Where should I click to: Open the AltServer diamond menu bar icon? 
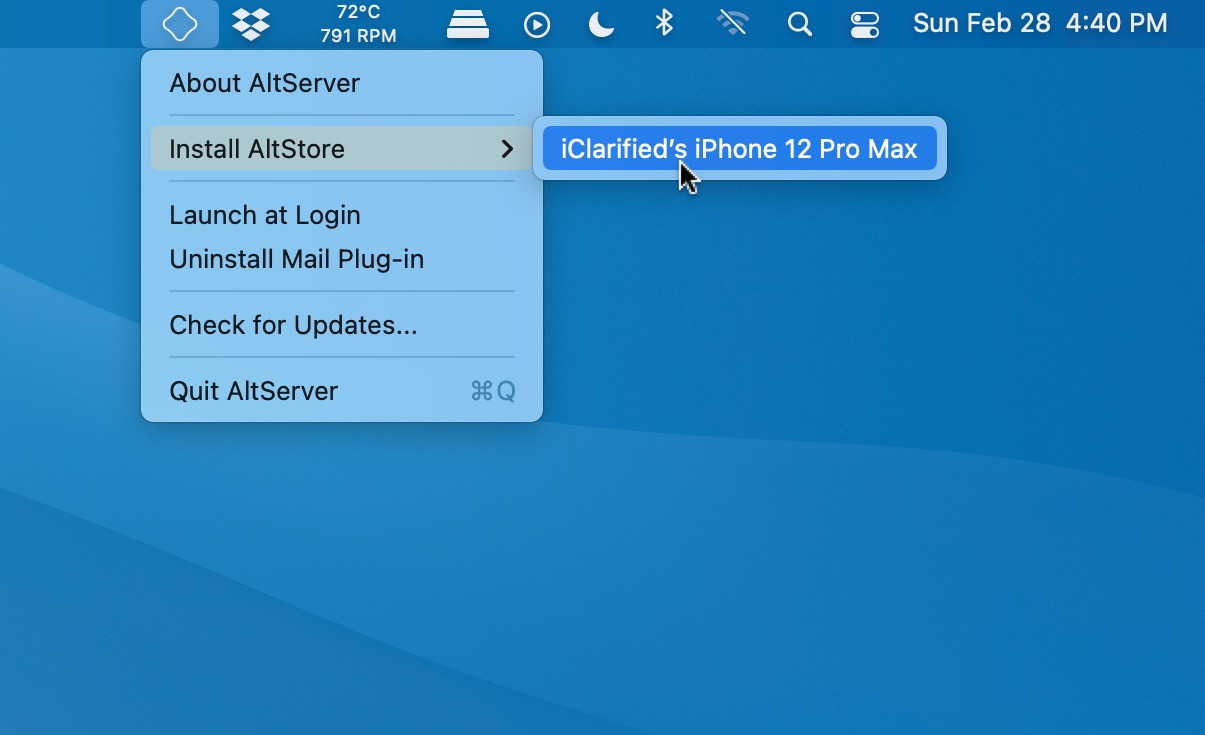tap(180, 24)
